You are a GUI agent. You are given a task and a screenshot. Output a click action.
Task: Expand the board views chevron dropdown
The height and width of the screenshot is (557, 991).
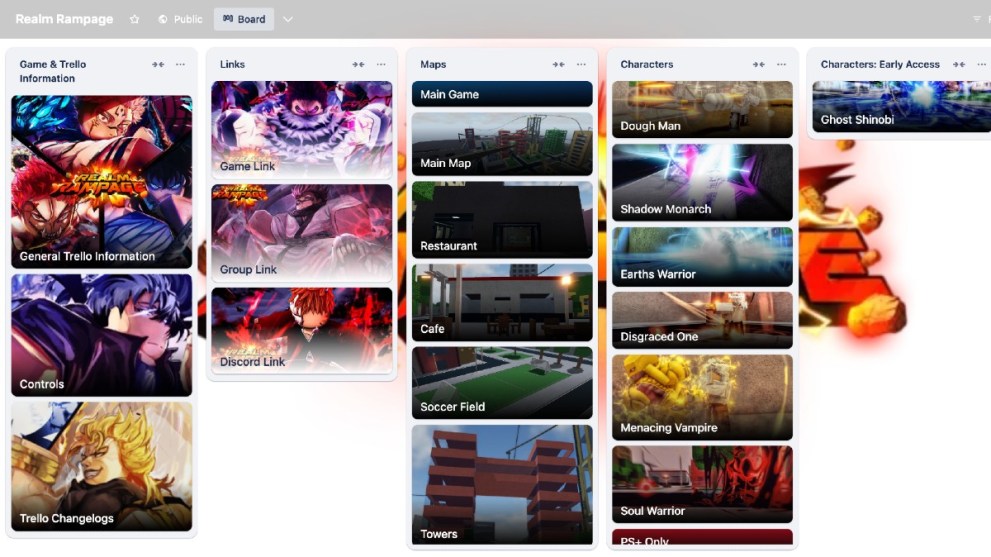pyautogui.click(x=288, y=19)
